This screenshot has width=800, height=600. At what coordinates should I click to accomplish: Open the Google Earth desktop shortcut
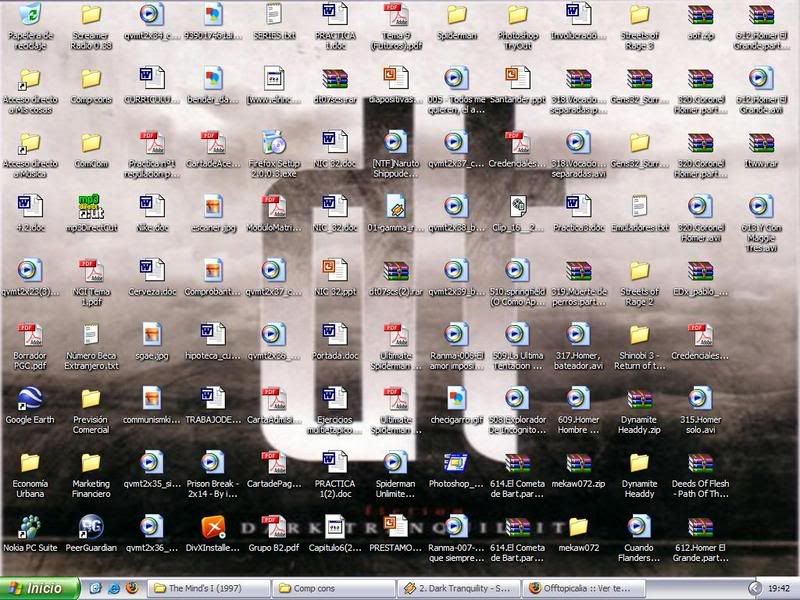click(x=30, y=398)
